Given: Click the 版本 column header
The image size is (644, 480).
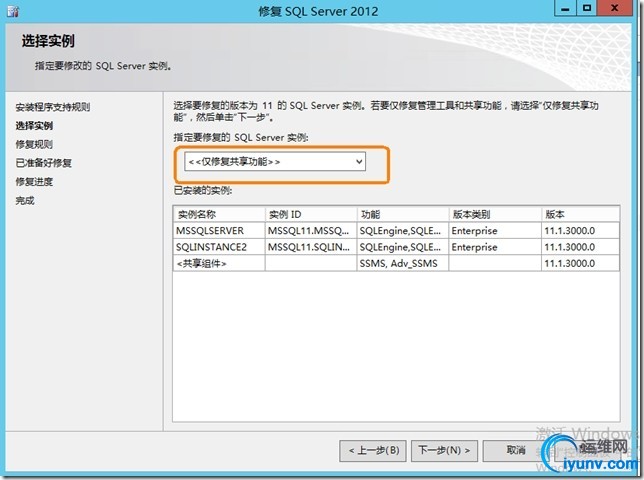Looking at the screenshot, I should 580,214.
